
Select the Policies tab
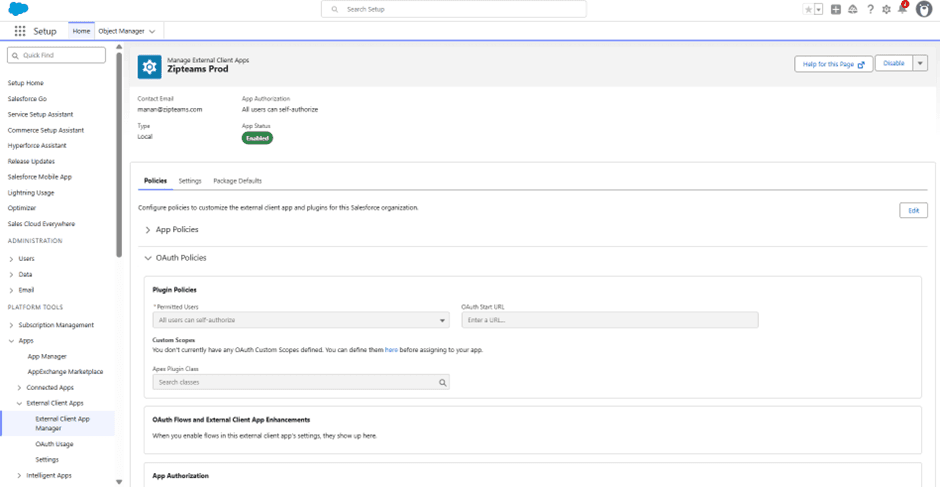coord(155,181)
